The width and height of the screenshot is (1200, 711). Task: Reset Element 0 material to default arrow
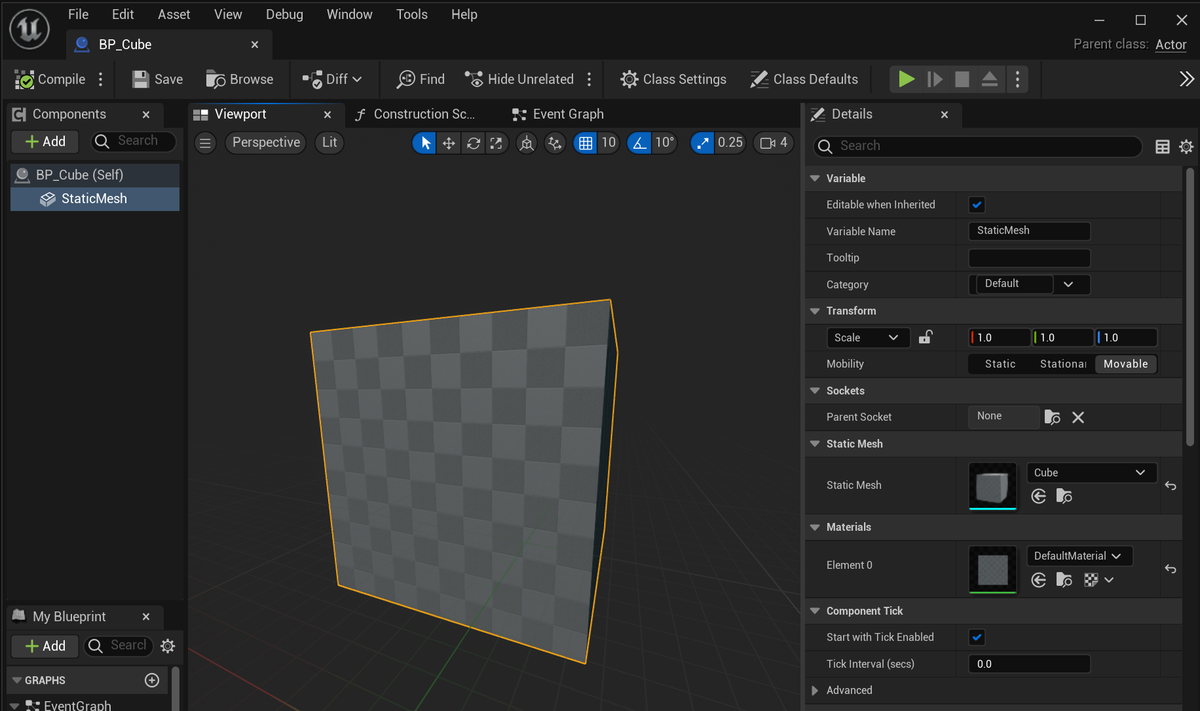coord(1170,569)
